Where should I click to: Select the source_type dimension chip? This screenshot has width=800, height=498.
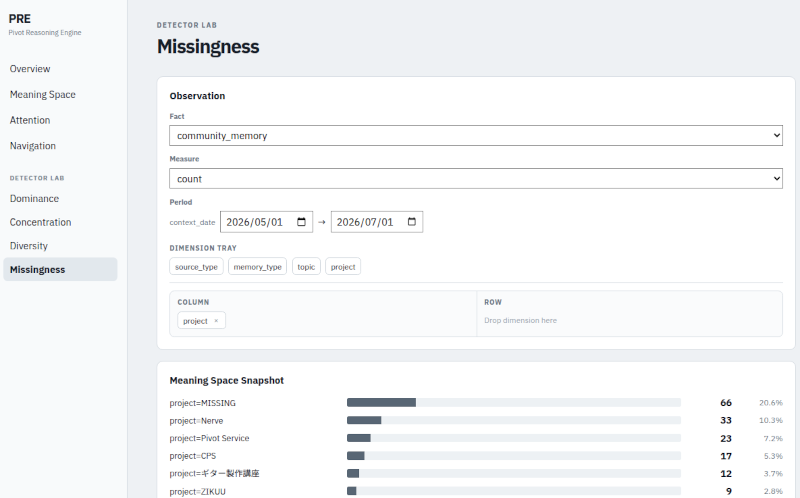point(196,266)
